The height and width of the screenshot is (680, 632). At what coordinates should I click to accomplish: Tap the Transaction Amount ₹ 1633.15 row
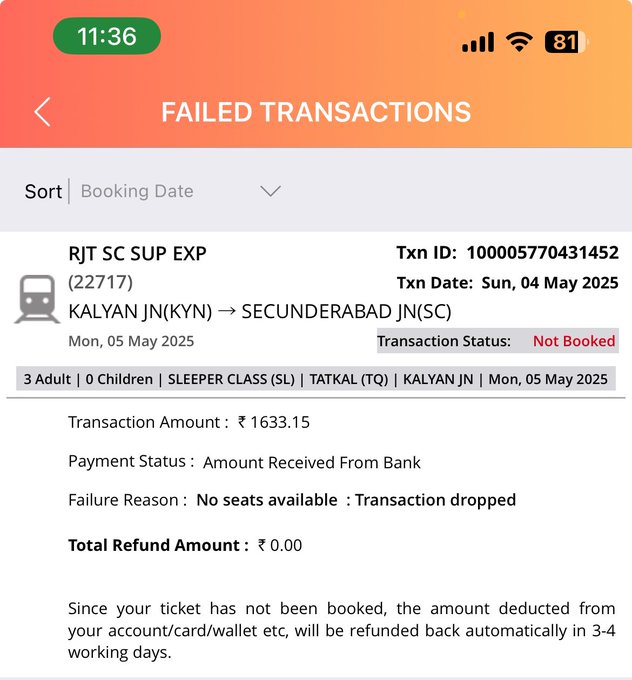tap(189, 422)
